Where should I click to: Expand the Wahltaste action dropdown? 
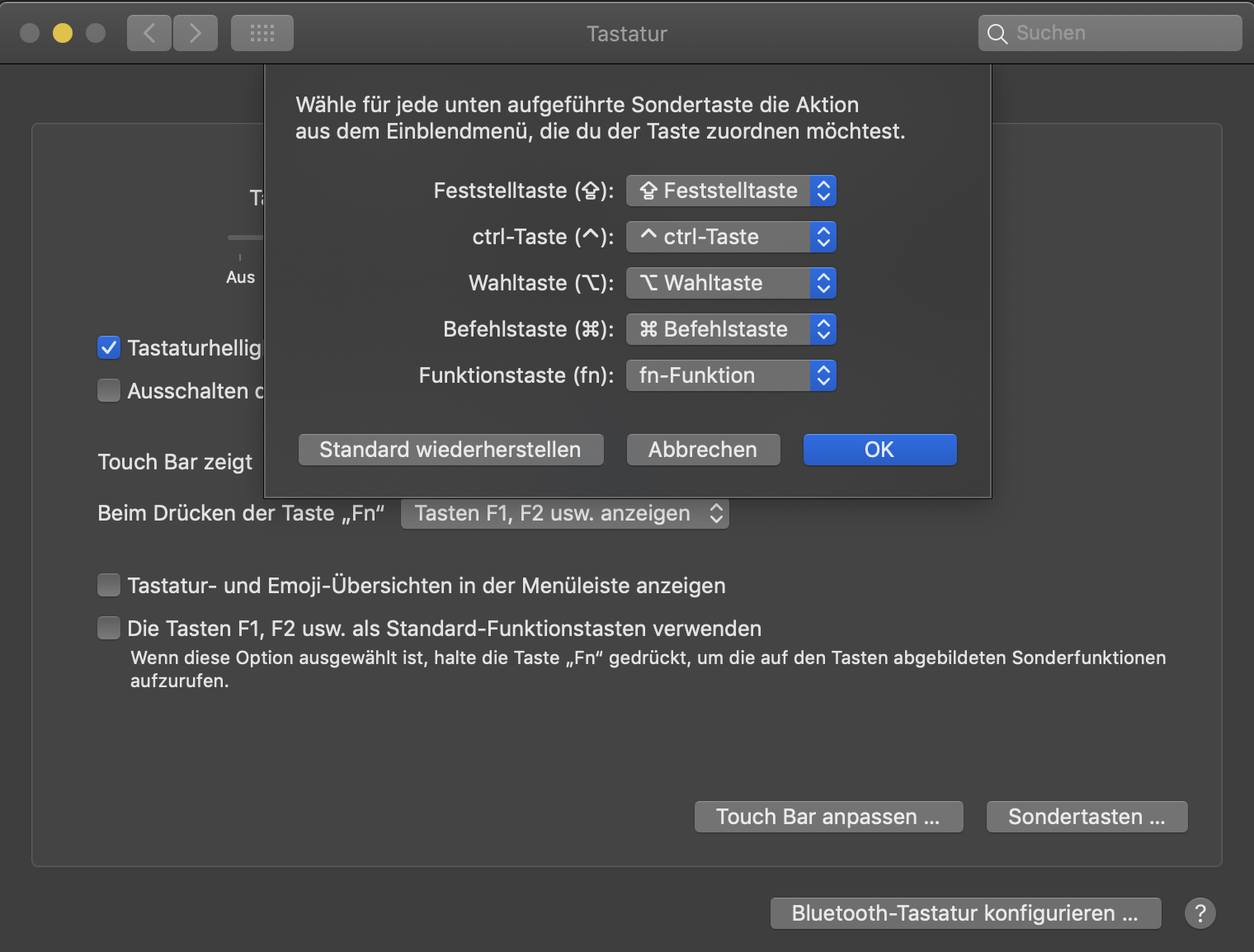point(731,283)
